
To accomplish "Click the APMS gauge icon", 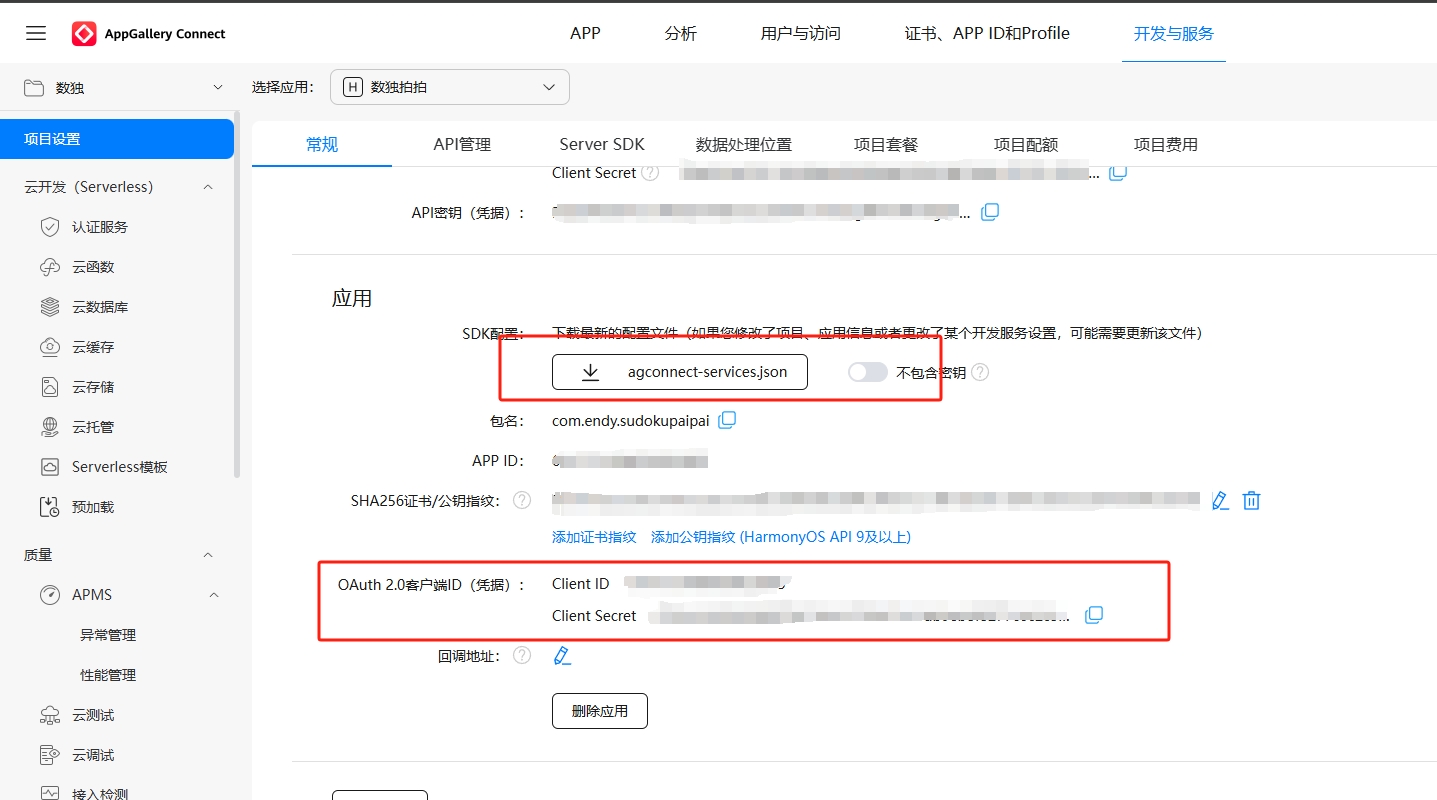I will [50, 595].
